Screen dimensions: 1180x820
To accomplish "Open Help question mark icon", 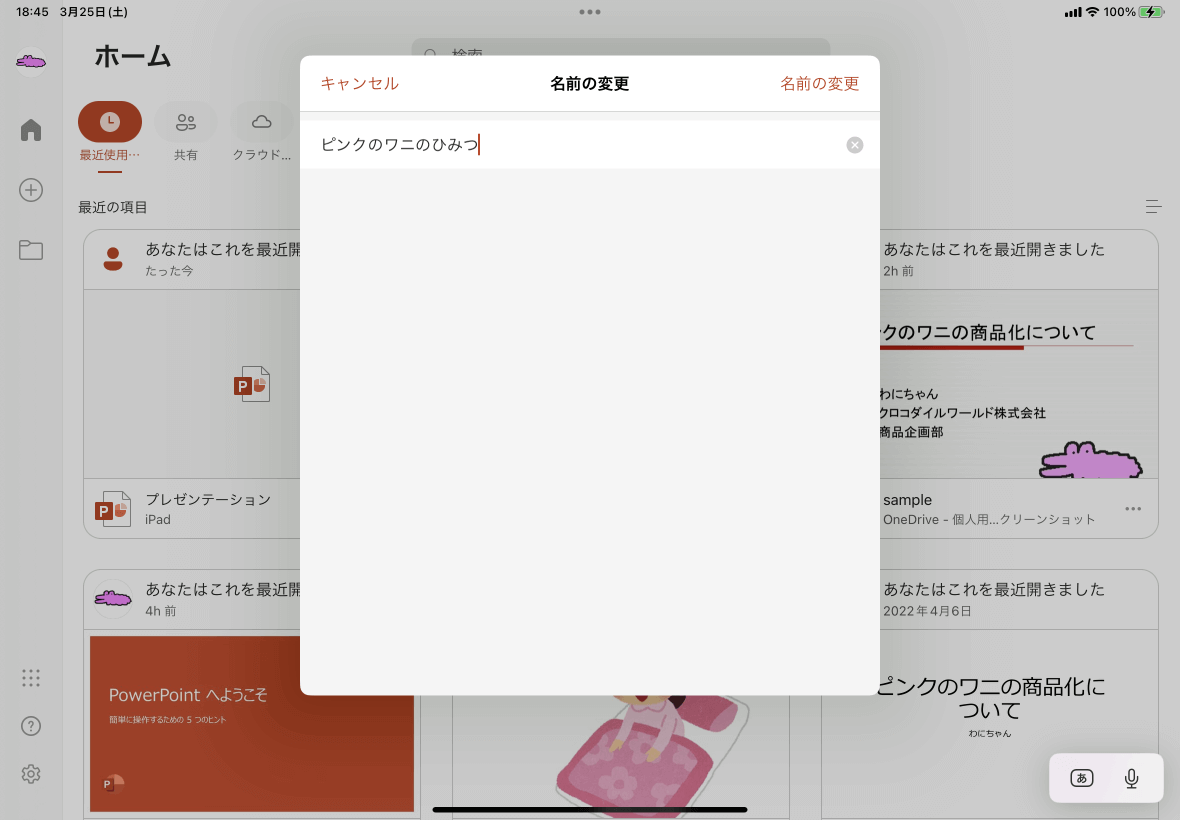I will coord(31,726).
